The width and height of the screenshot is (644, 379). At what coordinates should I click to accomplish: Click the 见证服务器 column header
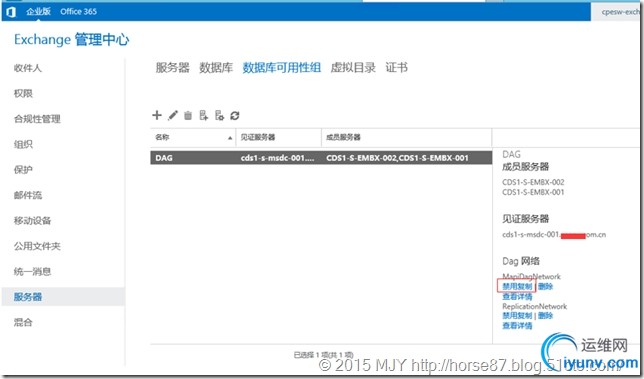pos(278,137)
